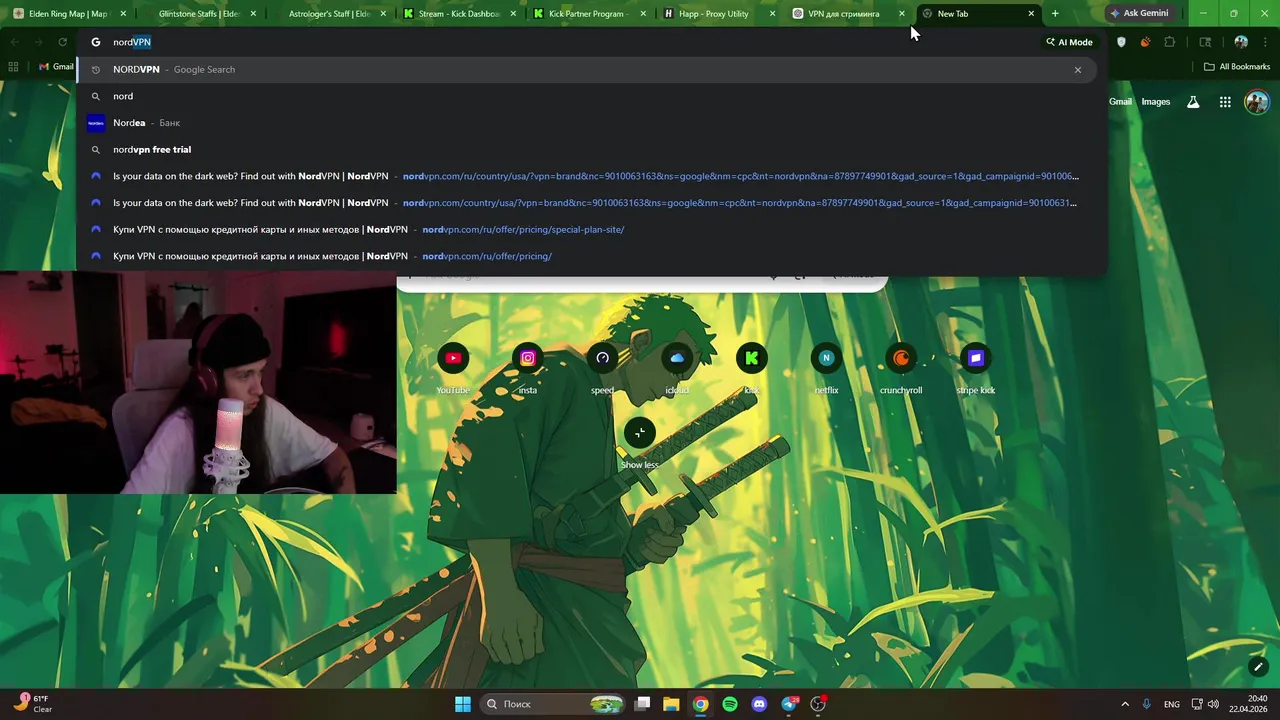Open All Bookmarks folder
Viewport: 1280px width, 720px height.
[x=1236, y=67]
